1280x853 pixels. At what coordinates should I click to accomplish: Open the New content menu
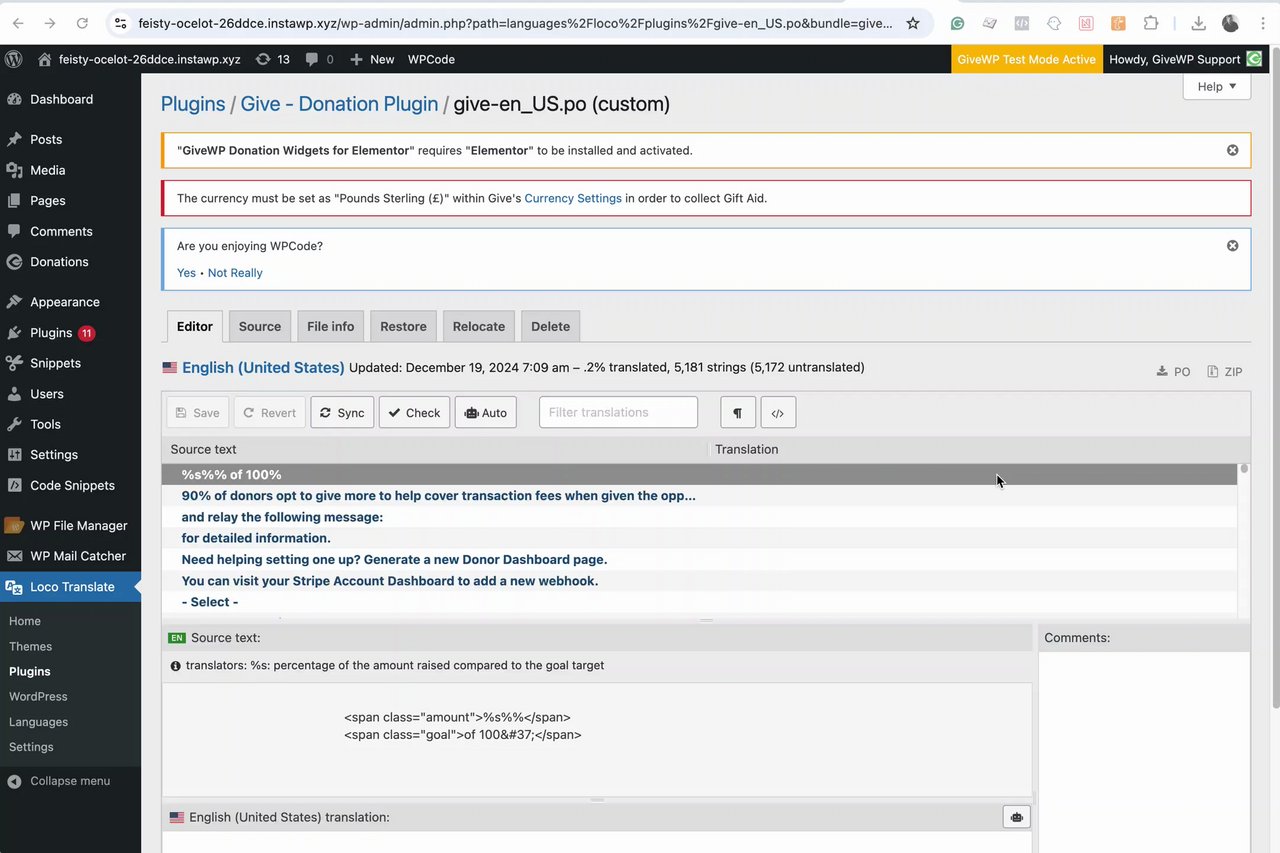point(372,59)
